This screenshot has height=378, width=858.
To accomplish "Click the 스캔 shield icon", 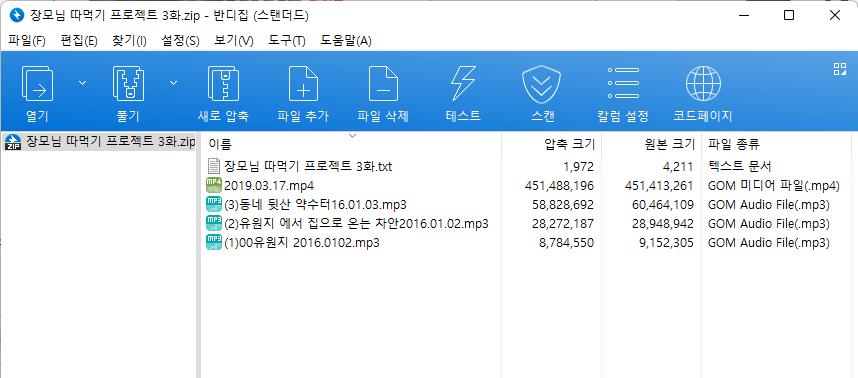I will [x=542, y=84].
